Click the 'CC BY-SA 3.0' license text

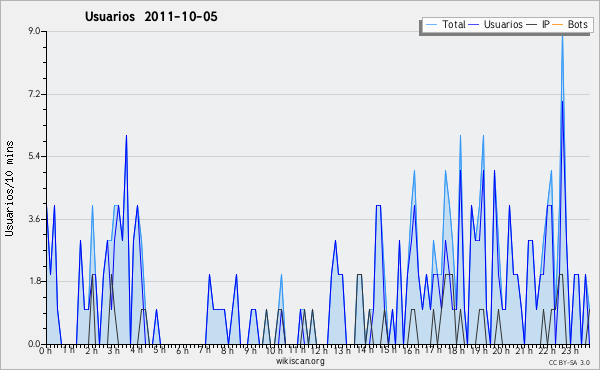(x=569, y=362)
